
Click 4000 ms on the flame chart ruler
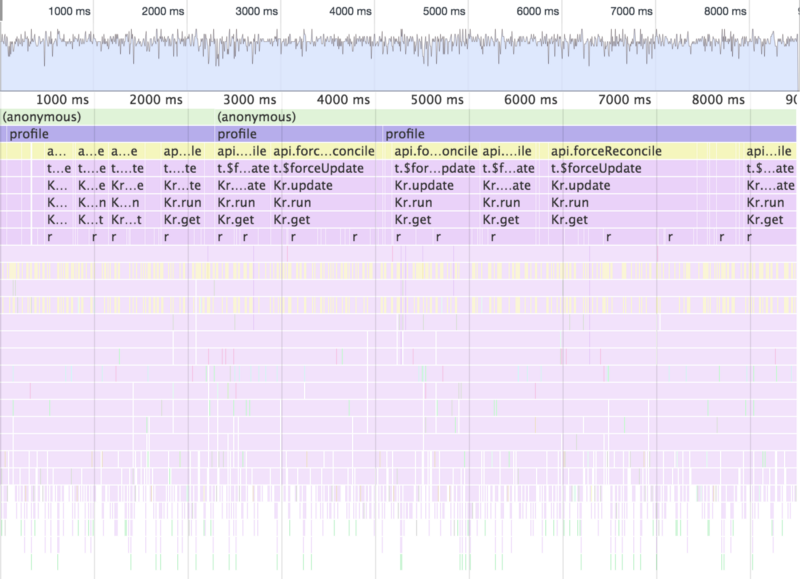coord(343,99)
